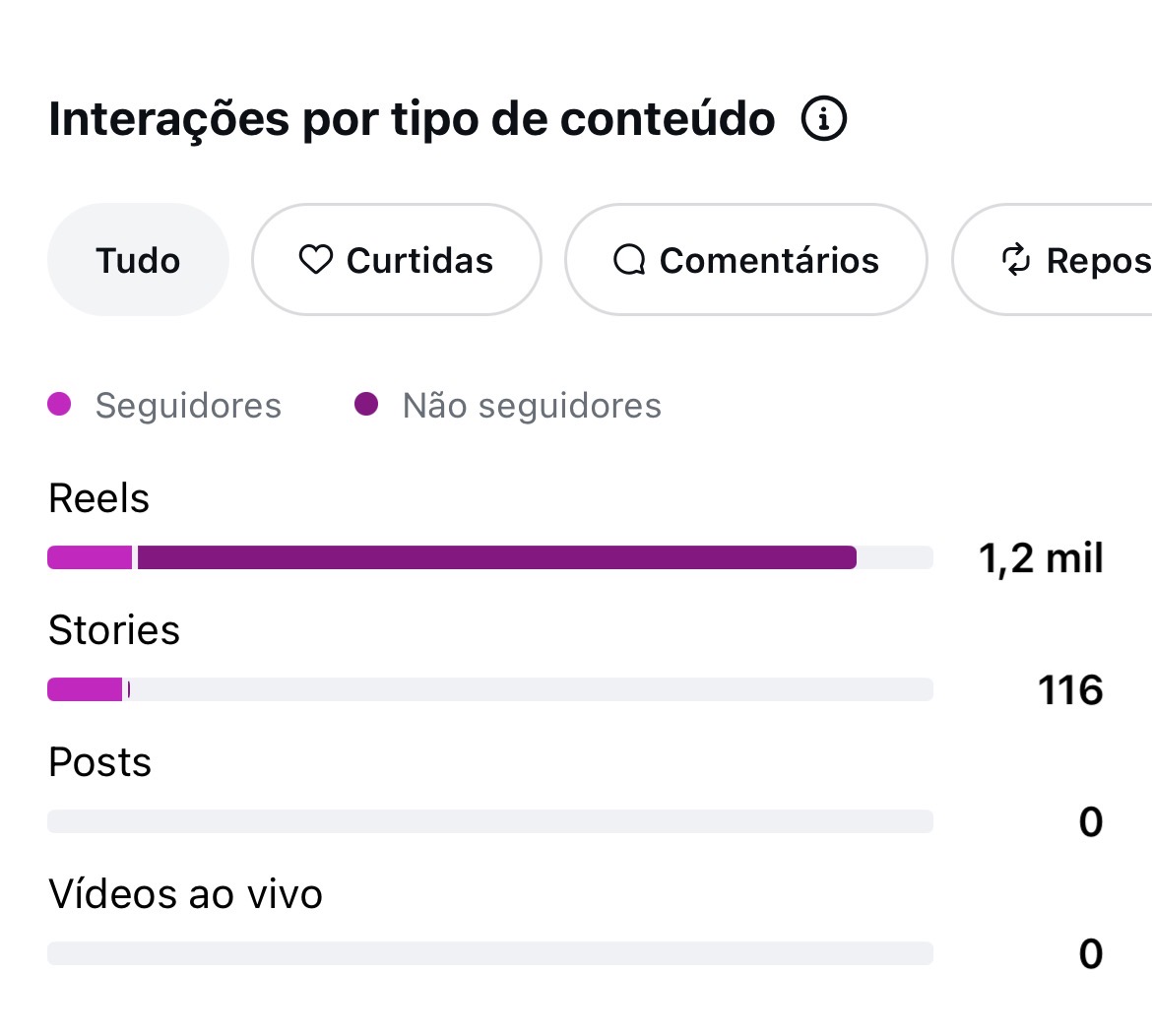1152x1036 pixels.
Task: Open the info icon beside the title
Action: click(x=823, y=118)
